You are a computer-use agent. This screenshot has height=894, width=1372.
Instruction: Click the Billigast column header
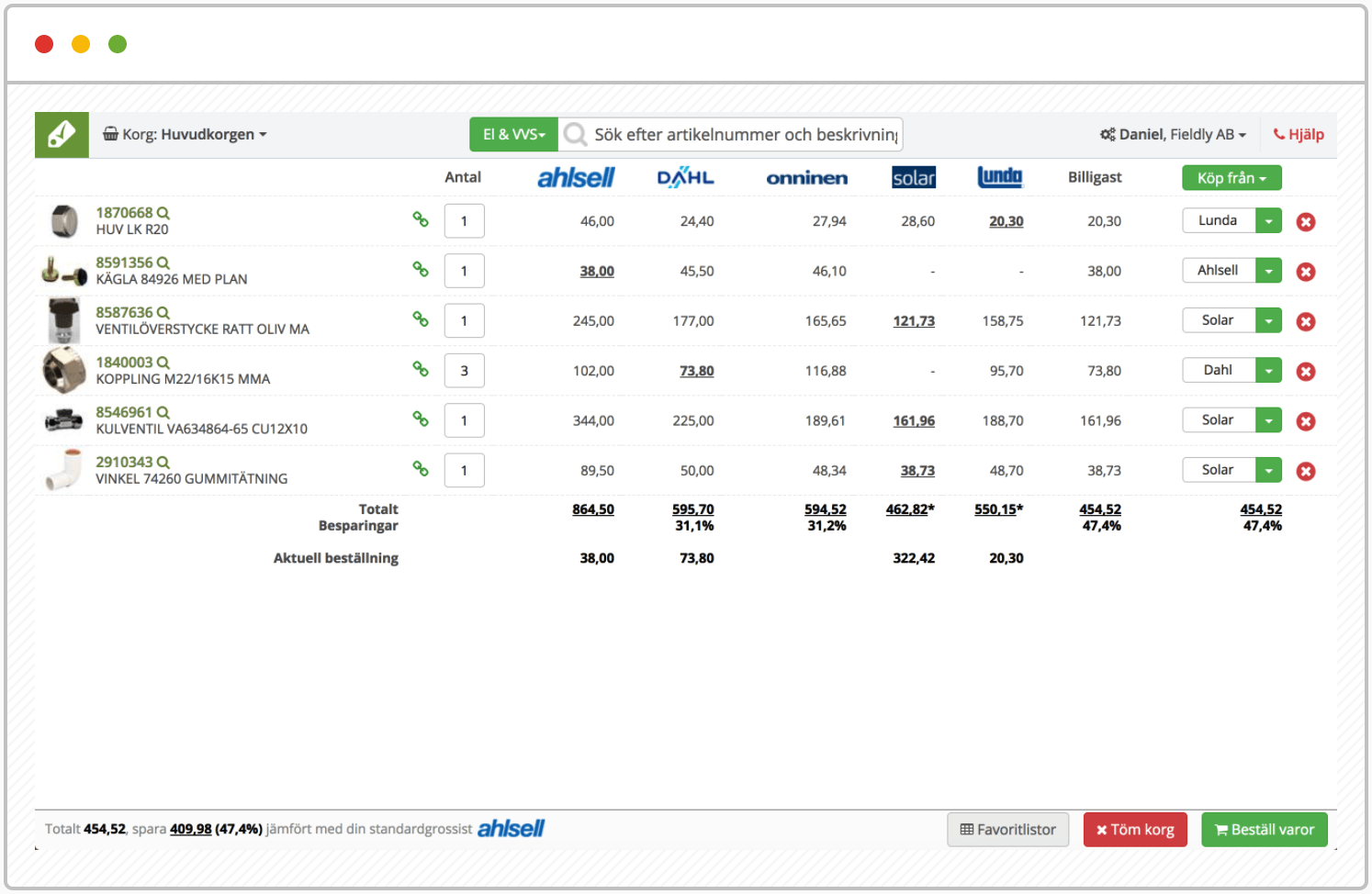pos(1095,177)
